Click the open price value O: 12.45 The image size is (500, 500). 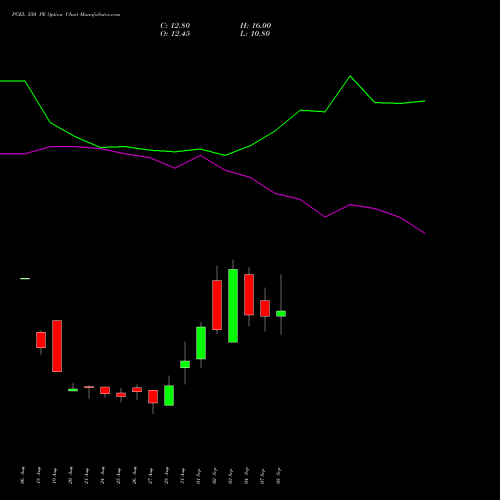pos(175,34)
